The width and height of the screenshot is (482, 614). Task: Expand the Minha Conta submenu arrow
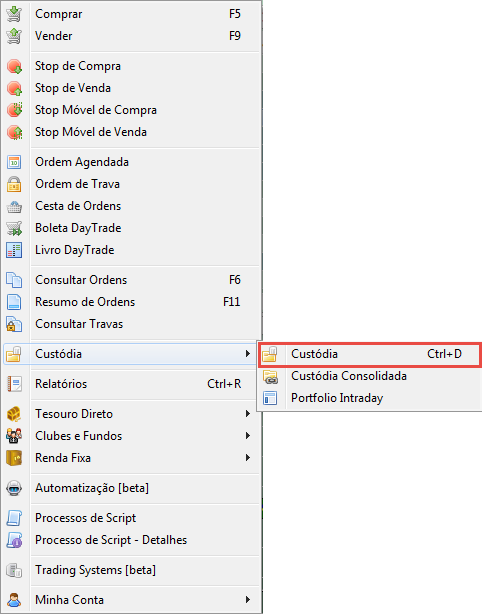coord(247,600)
